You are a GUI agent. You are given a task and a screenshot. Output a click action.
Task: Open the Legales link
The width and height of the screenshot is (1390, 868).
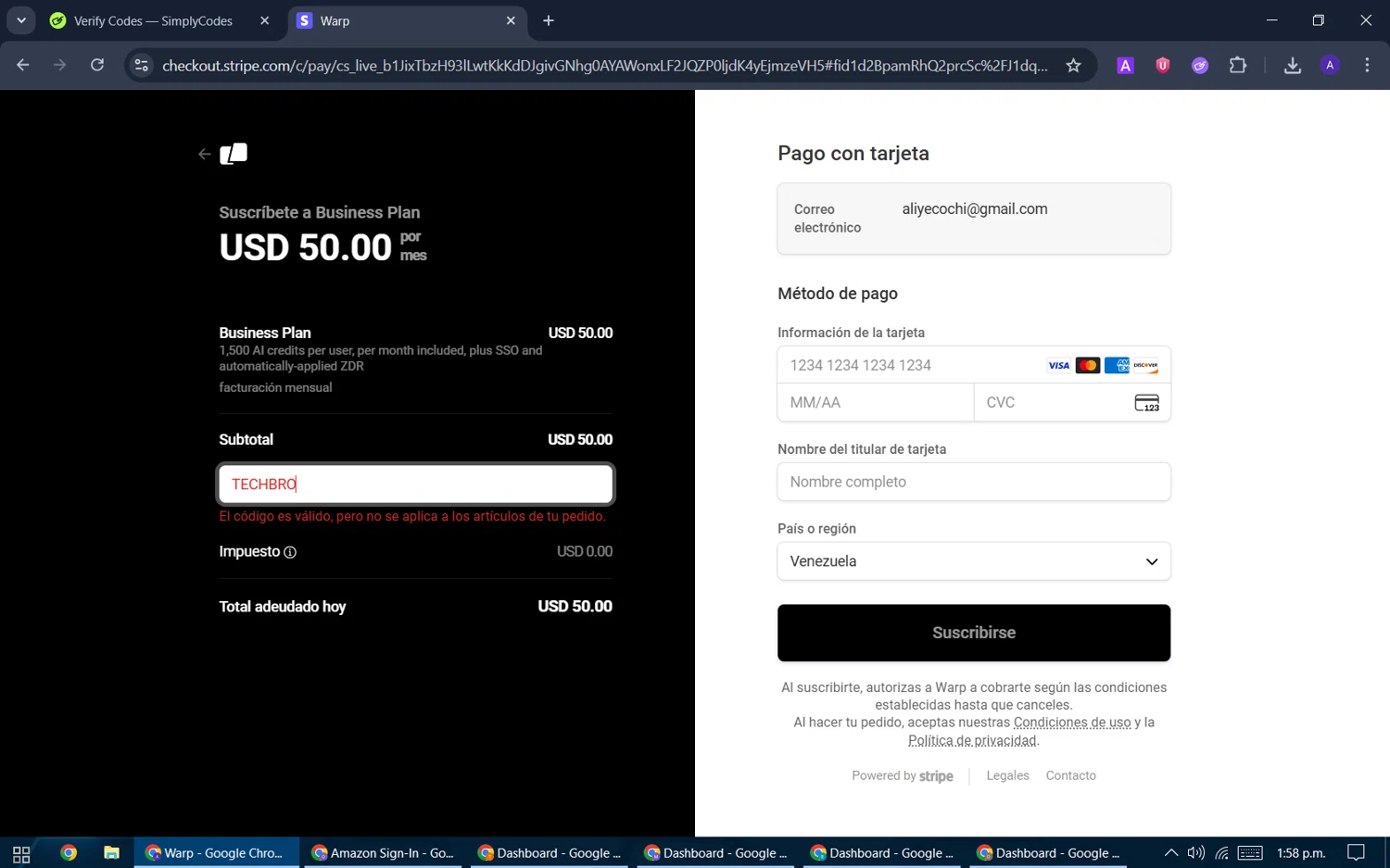tap(1007, 775)
